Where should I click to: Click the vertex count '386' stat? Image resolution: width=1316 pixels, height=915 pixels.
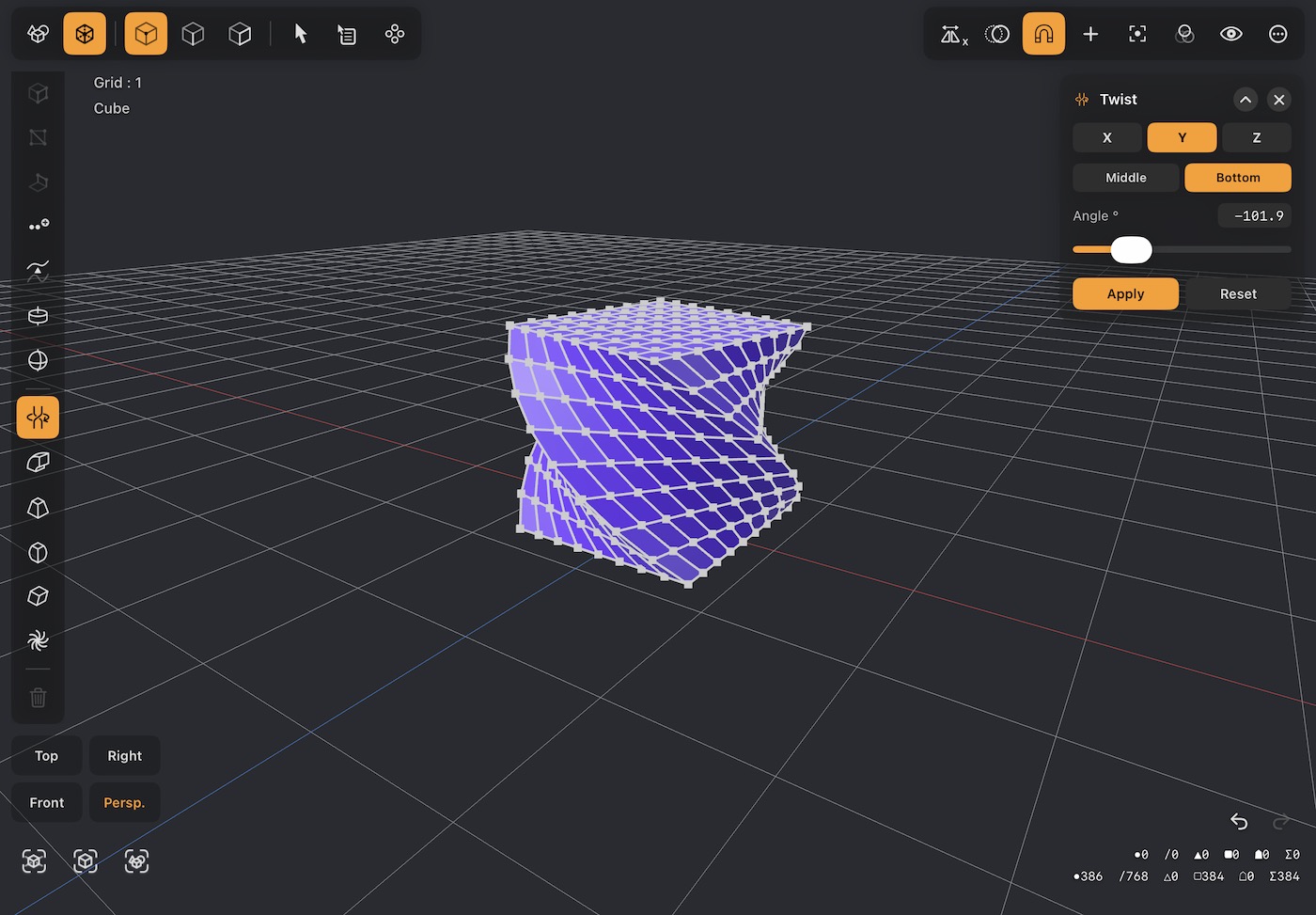(1088, 876)
